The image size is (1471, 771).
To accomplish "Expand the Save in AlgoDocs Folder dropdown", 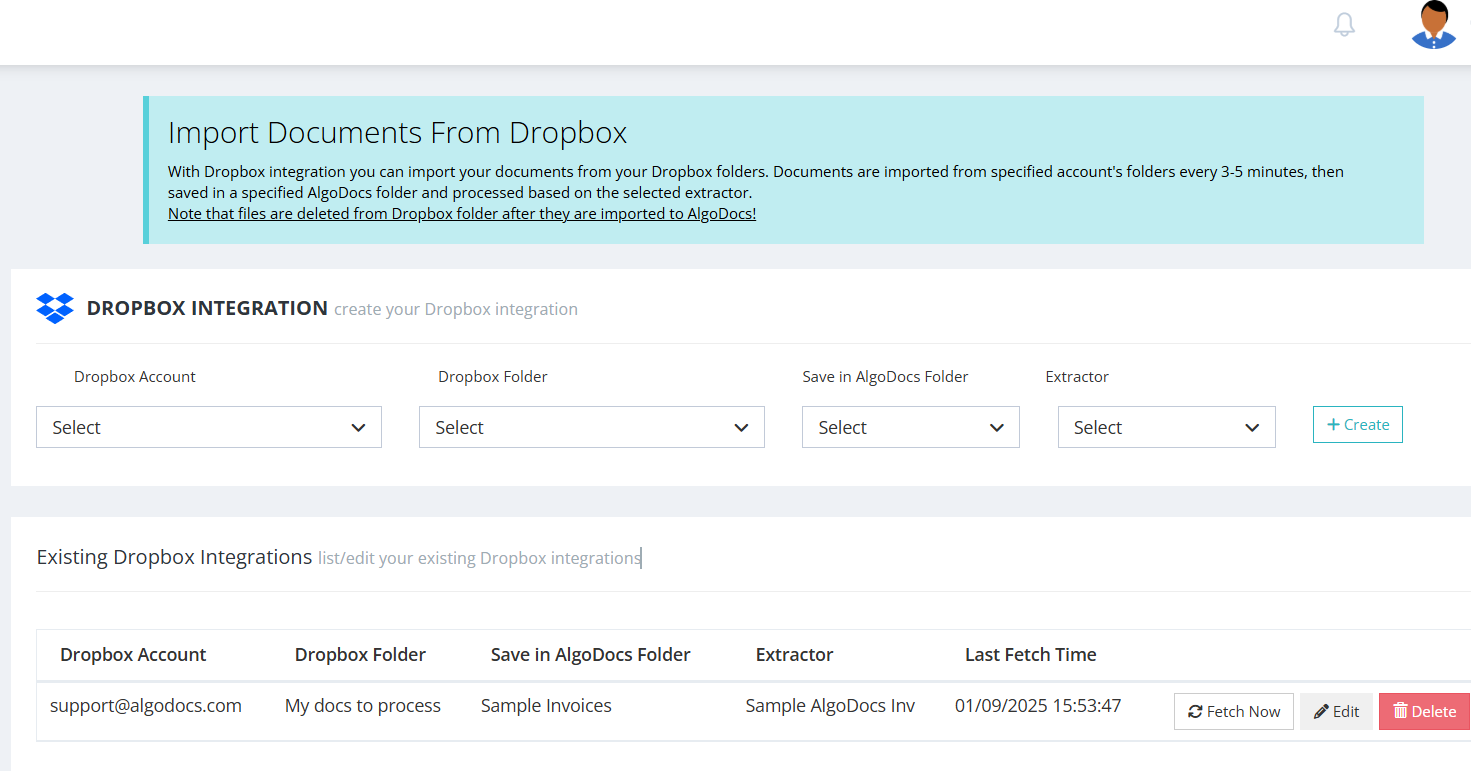I will (910, 427).
